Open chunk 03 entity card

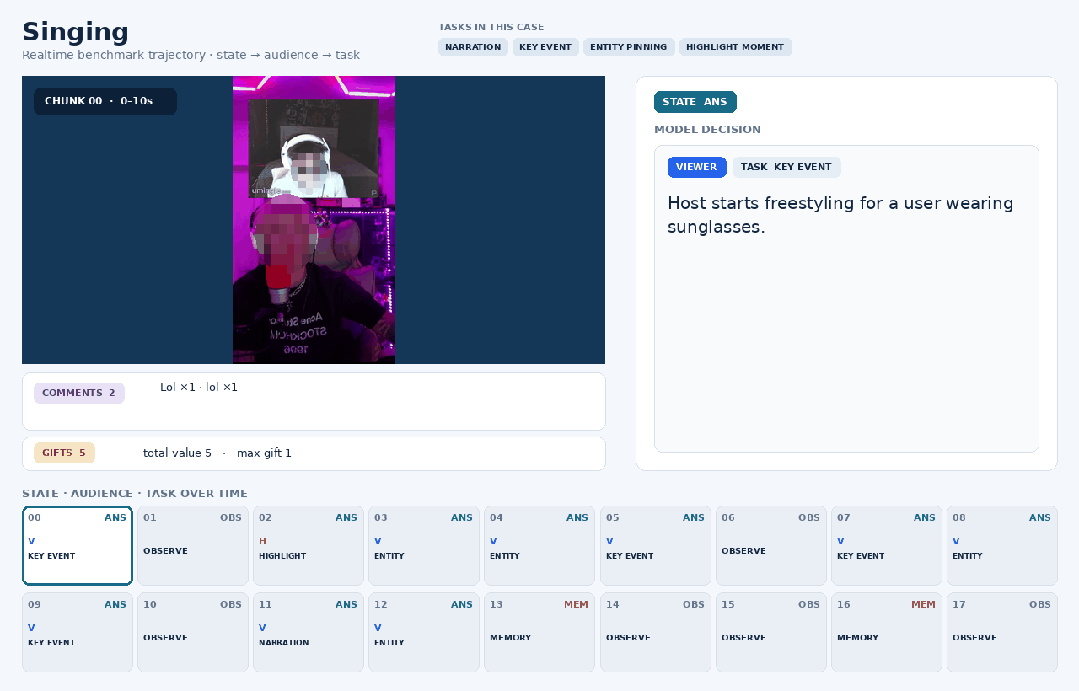[424, 546]
